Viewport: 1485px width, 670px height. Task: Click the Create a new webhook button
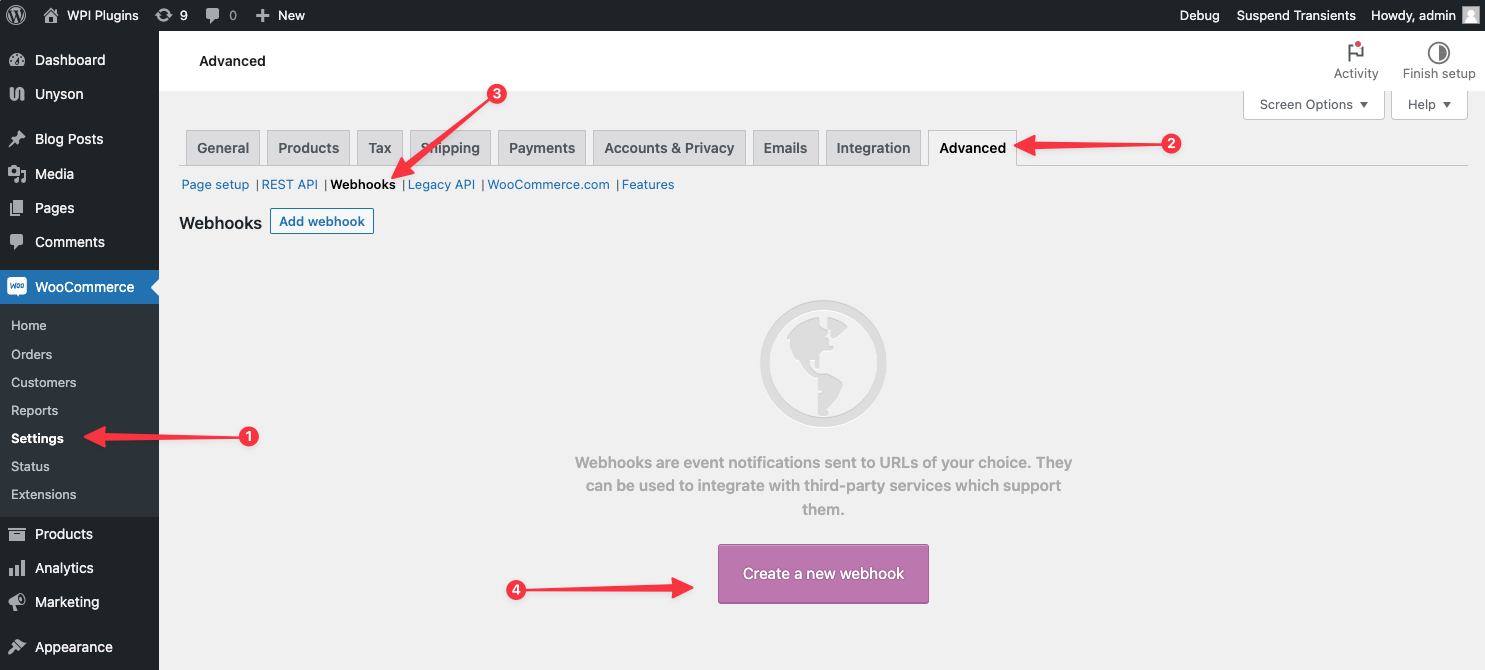pyautogui.click(x=822, y=573)
